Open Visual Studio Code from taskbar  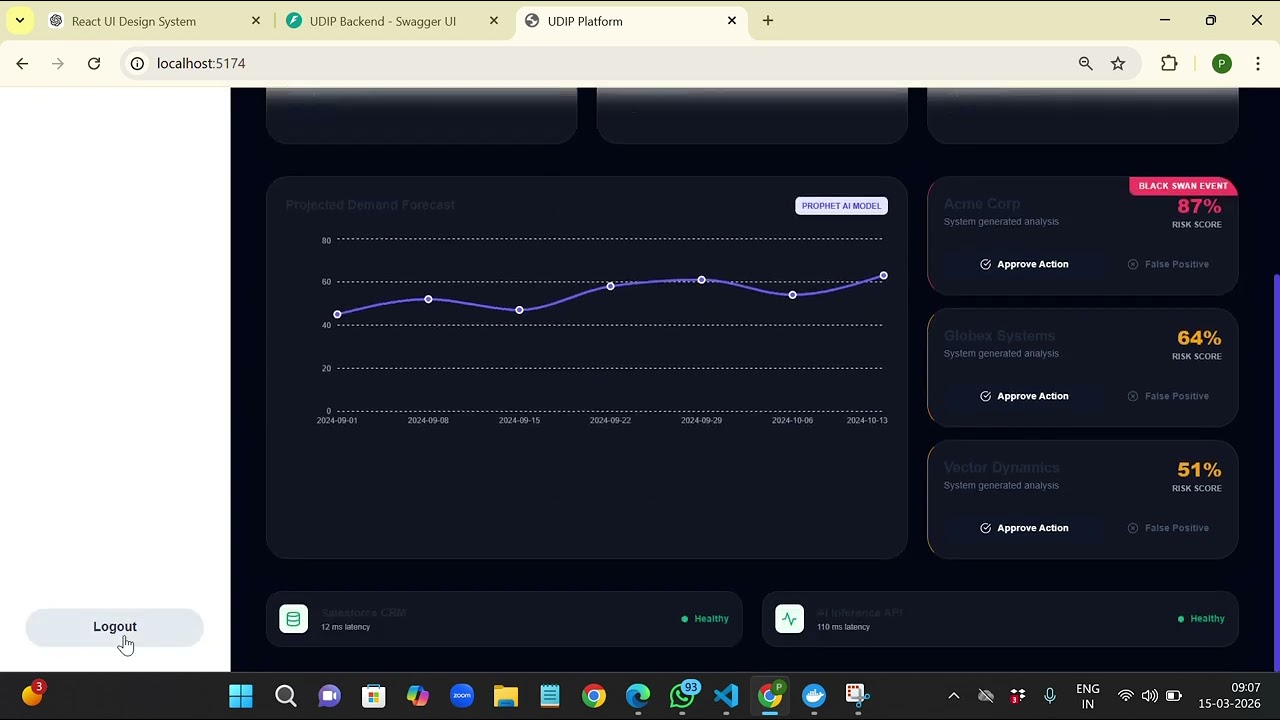tap(726, 696)
